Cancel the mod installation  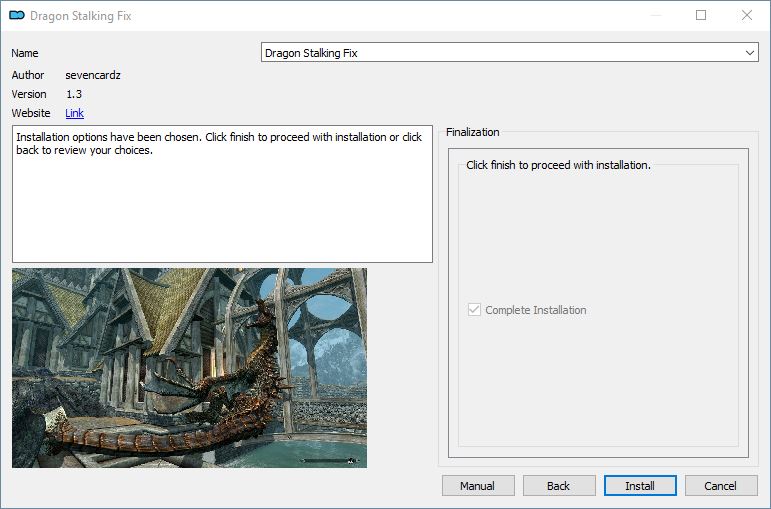(721, 486)
